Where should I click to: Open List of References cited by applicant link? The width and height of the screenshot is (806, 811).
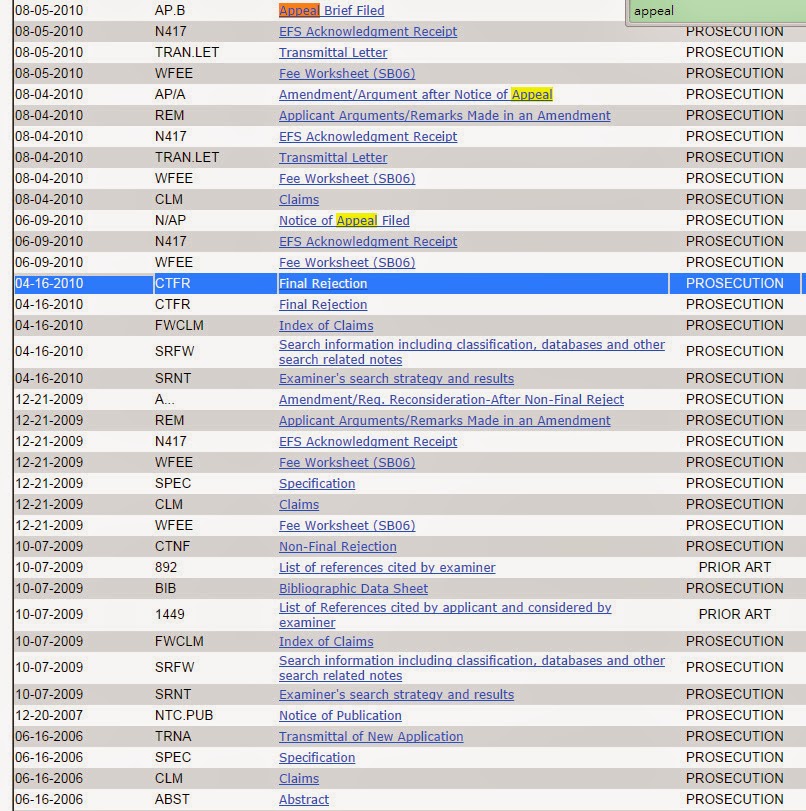(x=445, y=615)
